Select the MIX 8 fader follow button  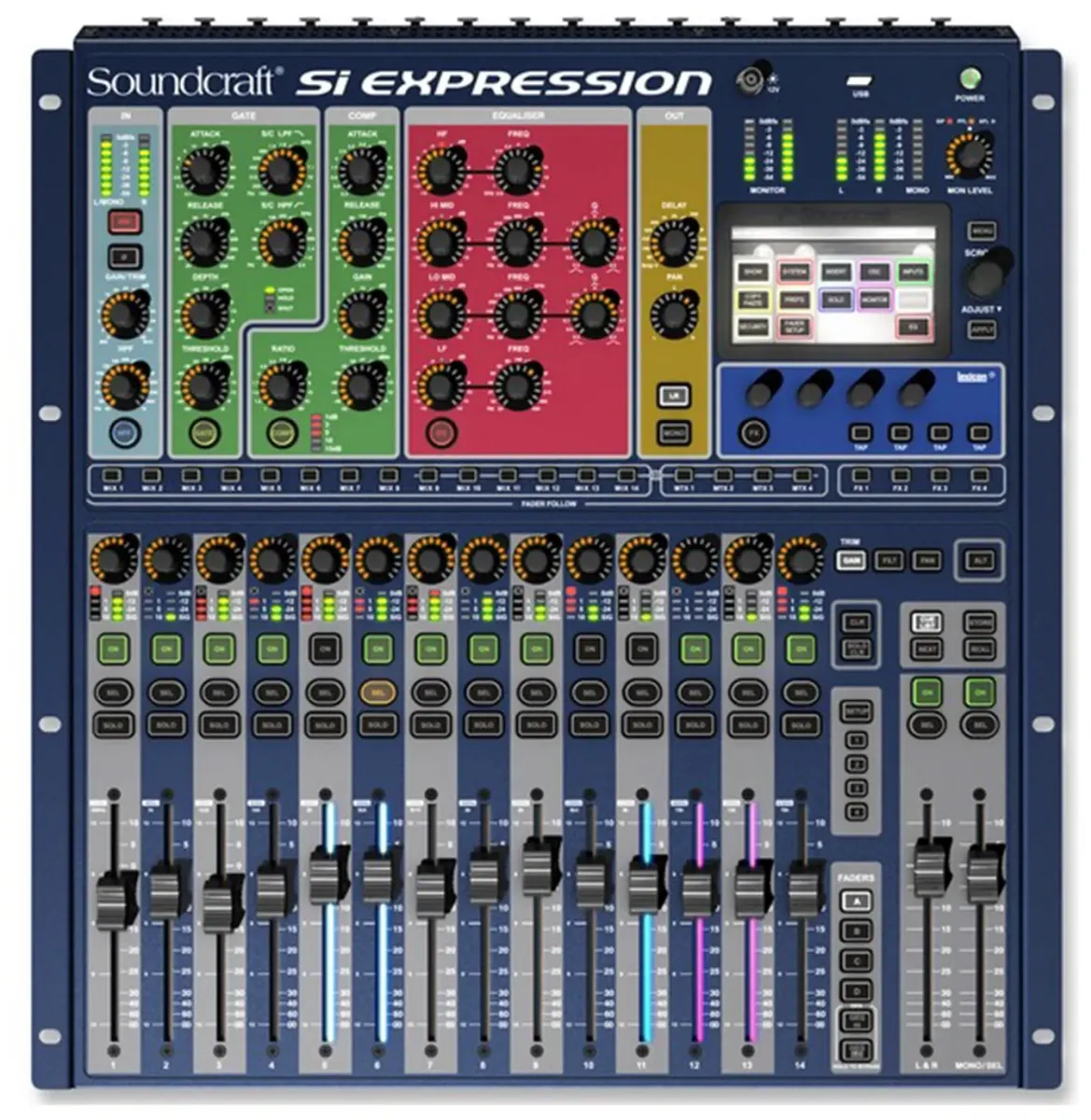coord(389,476)
